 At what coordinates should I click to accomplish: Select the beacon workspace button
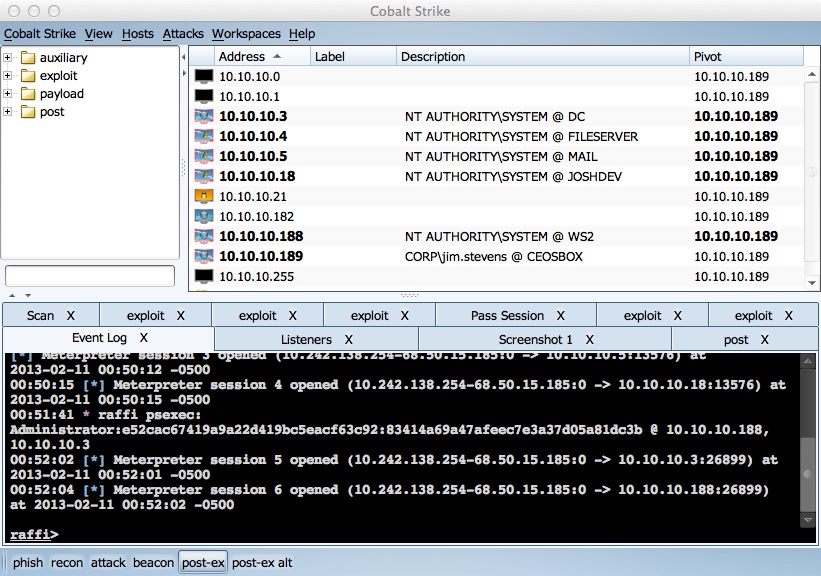point(153,563)
